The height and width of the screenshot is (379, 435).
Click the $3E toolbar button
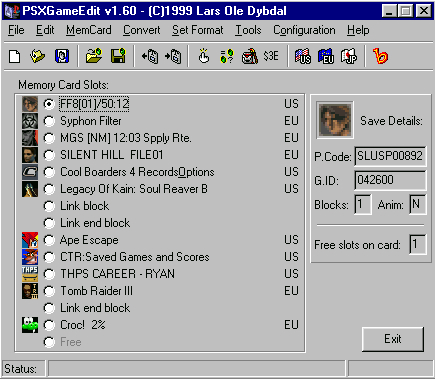click(x=271, y=56)
